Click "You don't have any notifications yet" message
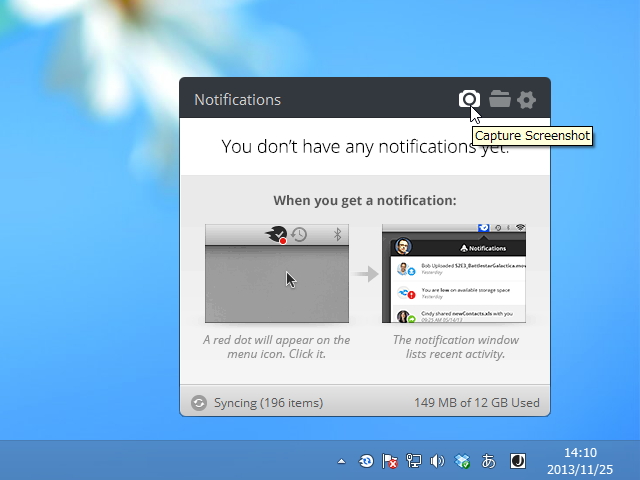 [x=365, y=147]
